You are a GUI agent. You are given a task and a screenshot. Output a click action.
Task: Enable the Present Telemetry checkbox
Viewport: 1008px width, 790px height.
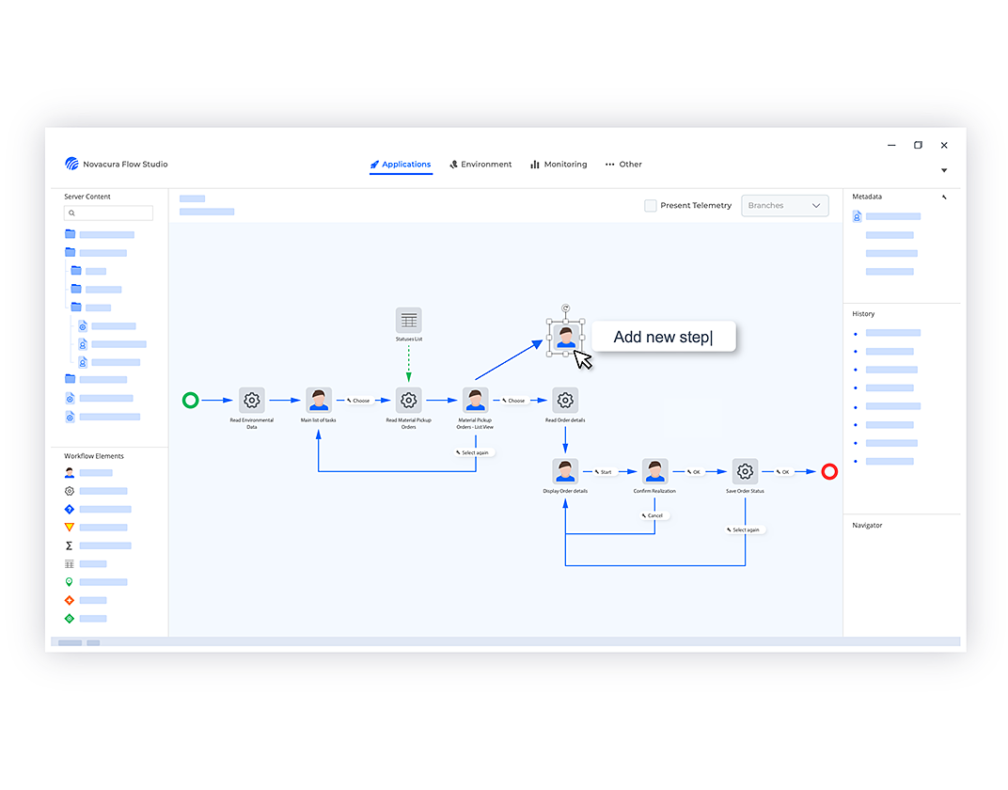tap(651, 206)
